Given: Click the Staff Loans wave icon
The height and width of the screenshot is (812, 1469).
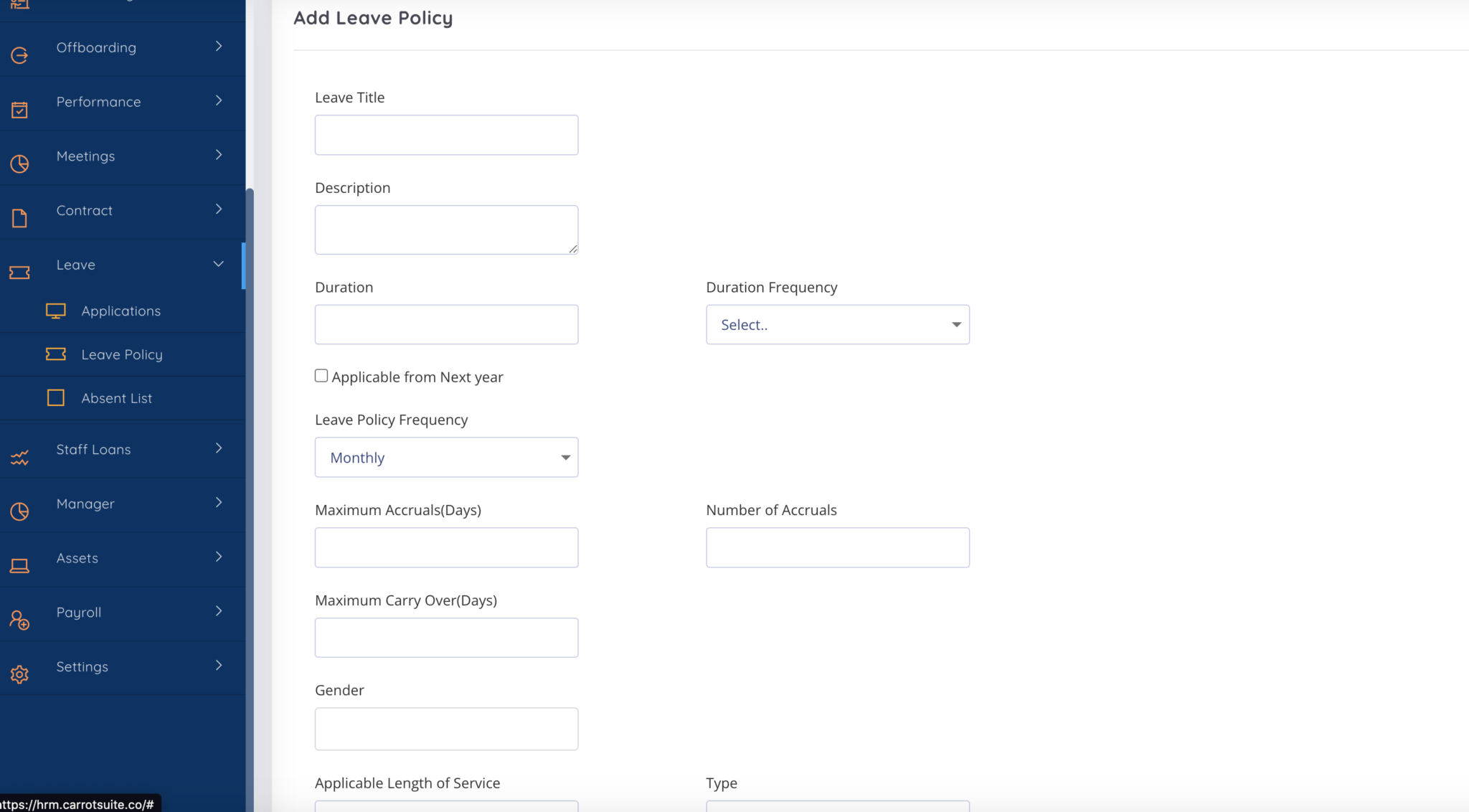Looking at the screenshot, I should coord(19,457).
